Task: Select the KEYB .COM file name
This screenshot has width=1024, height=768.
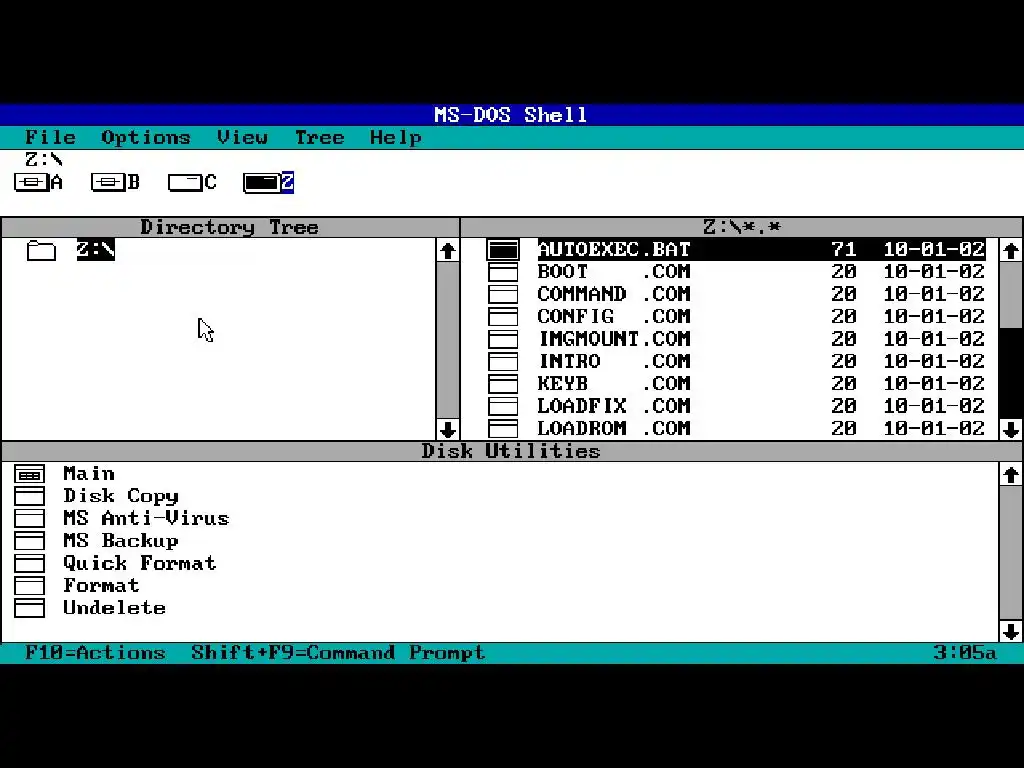Action: click(x=614, y=384)
